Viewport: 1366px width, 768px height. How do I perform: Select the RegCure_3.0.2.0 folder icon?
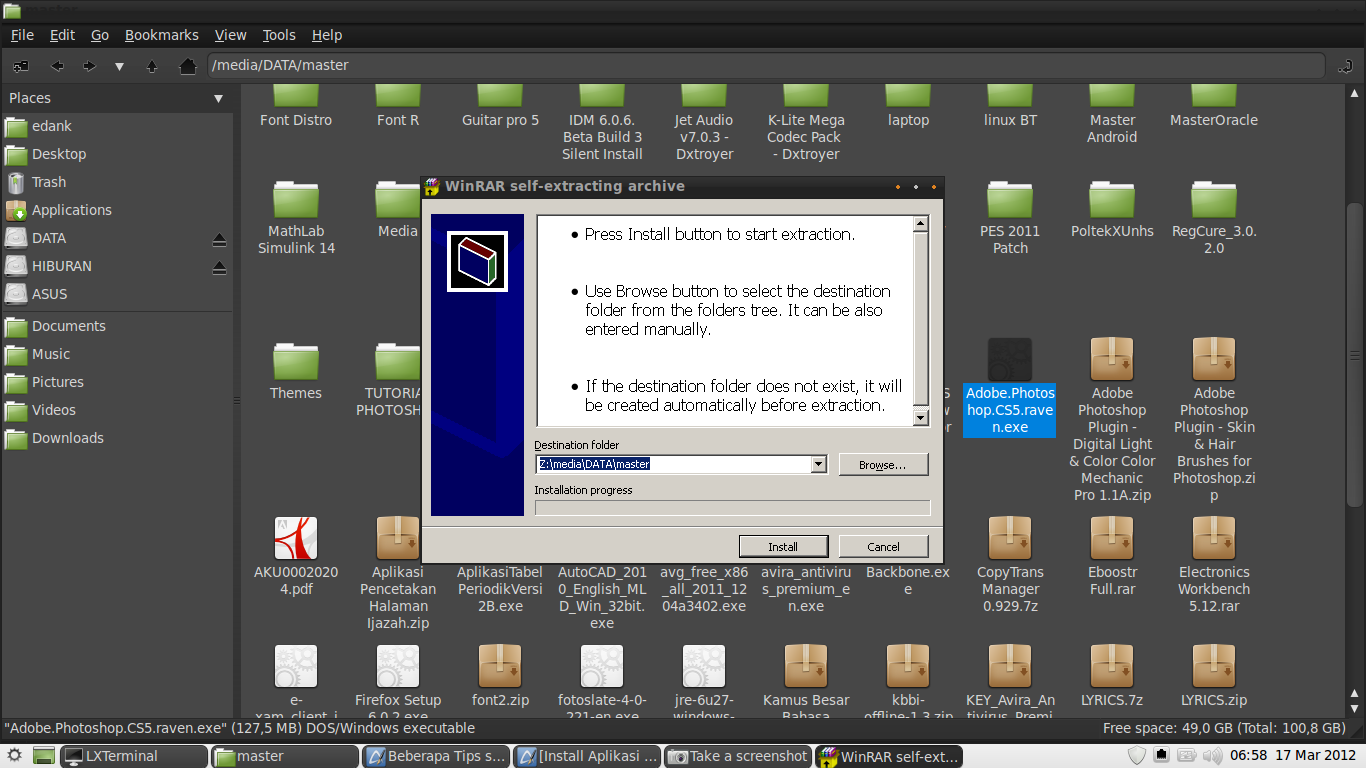pyautogui.click(x=1214, y=200)
